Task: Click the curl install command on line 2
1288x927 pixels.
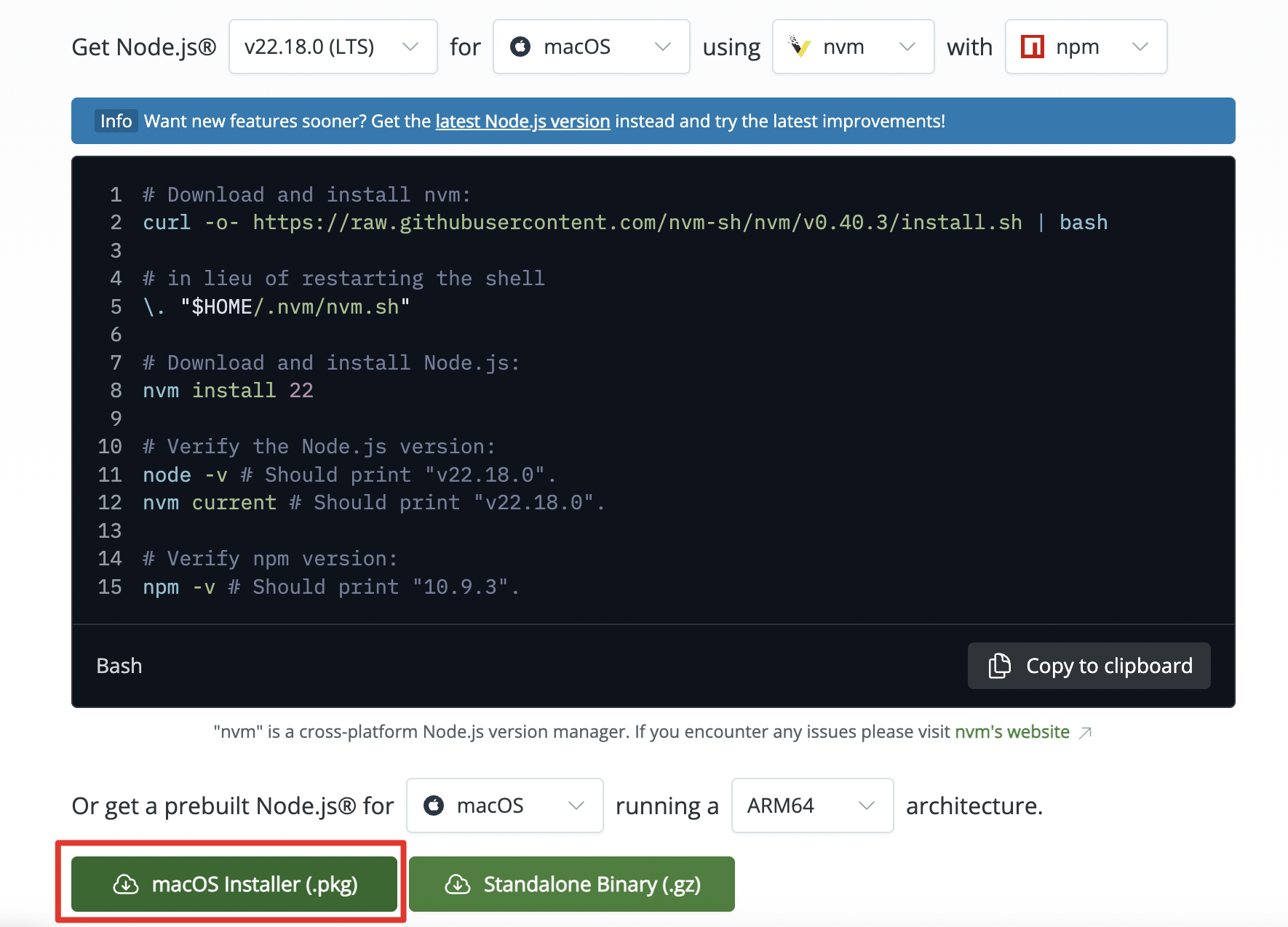Action: (x=625, y=222)
